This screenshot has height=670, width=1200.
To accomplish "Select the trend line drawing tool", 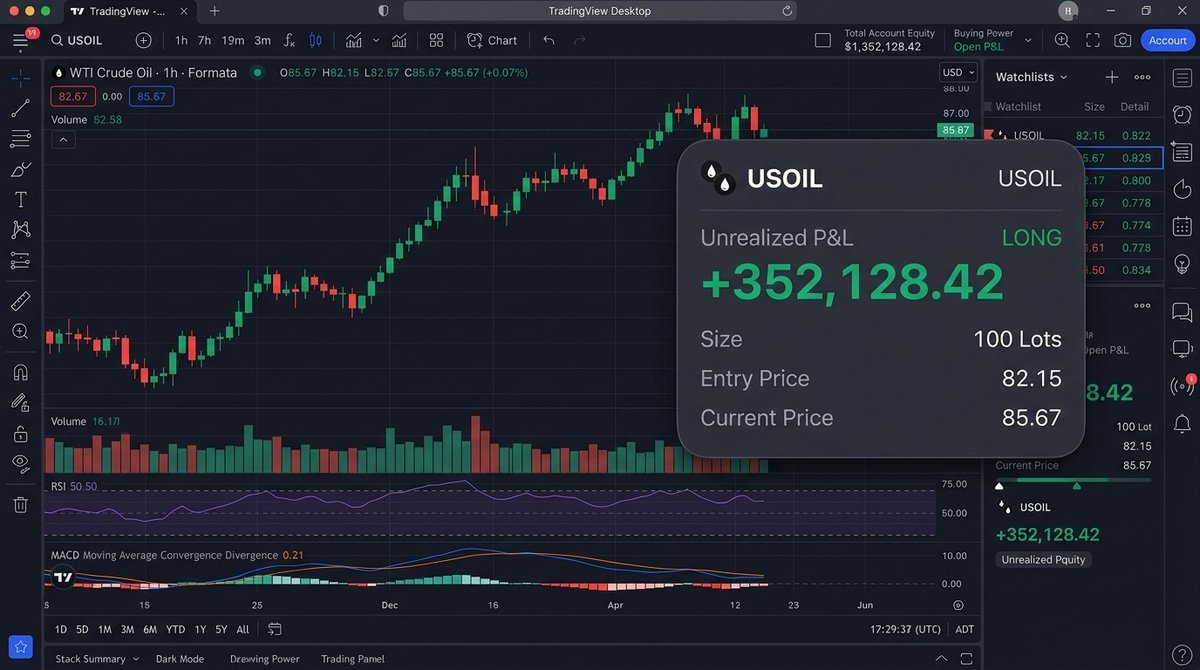I will pyautogui.click(x=20, y=108).
